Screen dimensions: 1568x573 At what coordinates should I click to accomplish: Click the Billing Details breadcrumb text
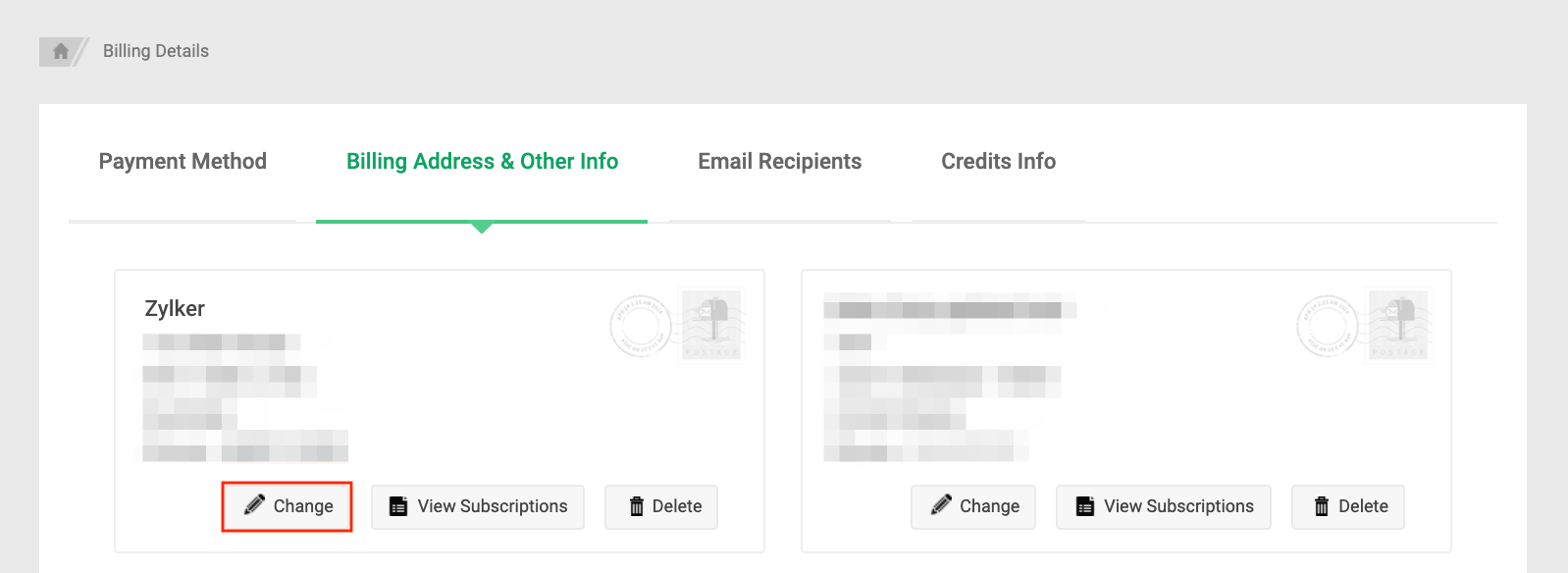(x=152, y=50)
